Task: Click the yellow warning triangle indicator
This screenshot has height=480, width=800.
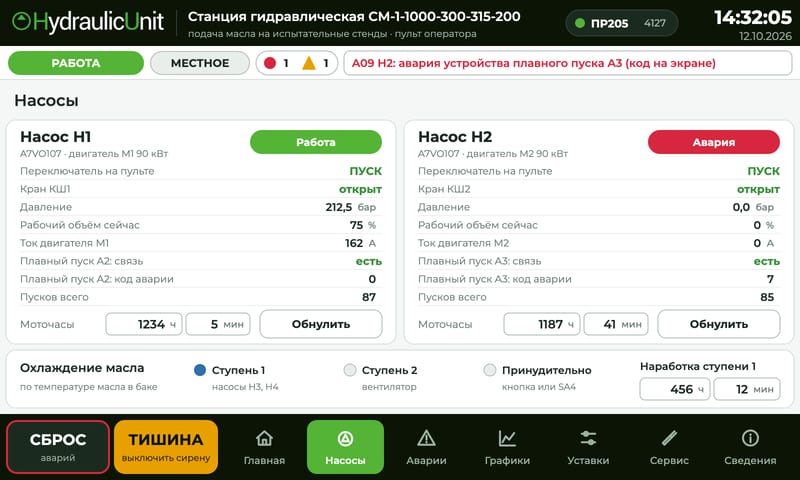Action: (309, 63)
